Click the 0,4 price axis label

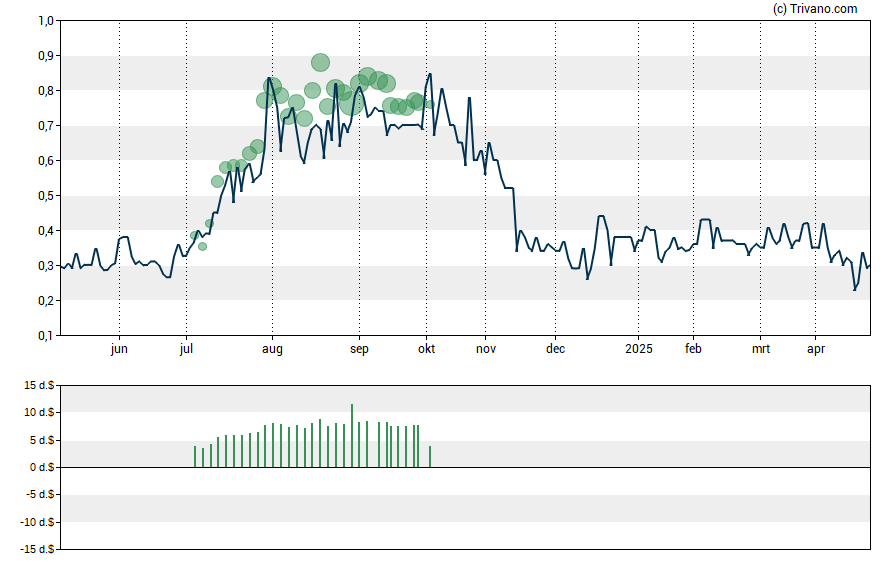(x=46, y=230)
